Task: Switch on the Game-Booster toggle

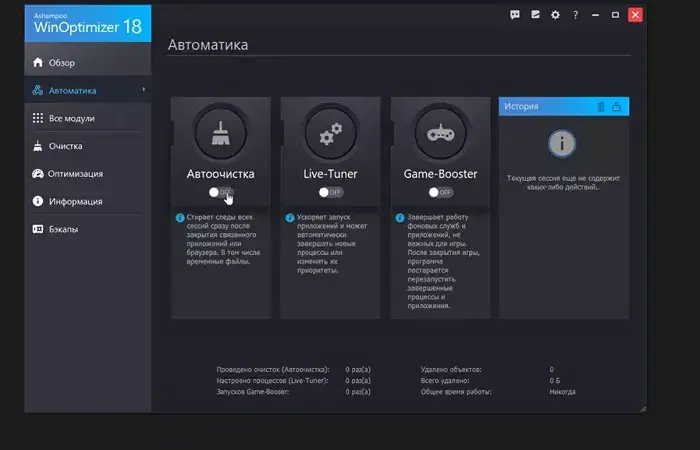Action: (440, 192)
